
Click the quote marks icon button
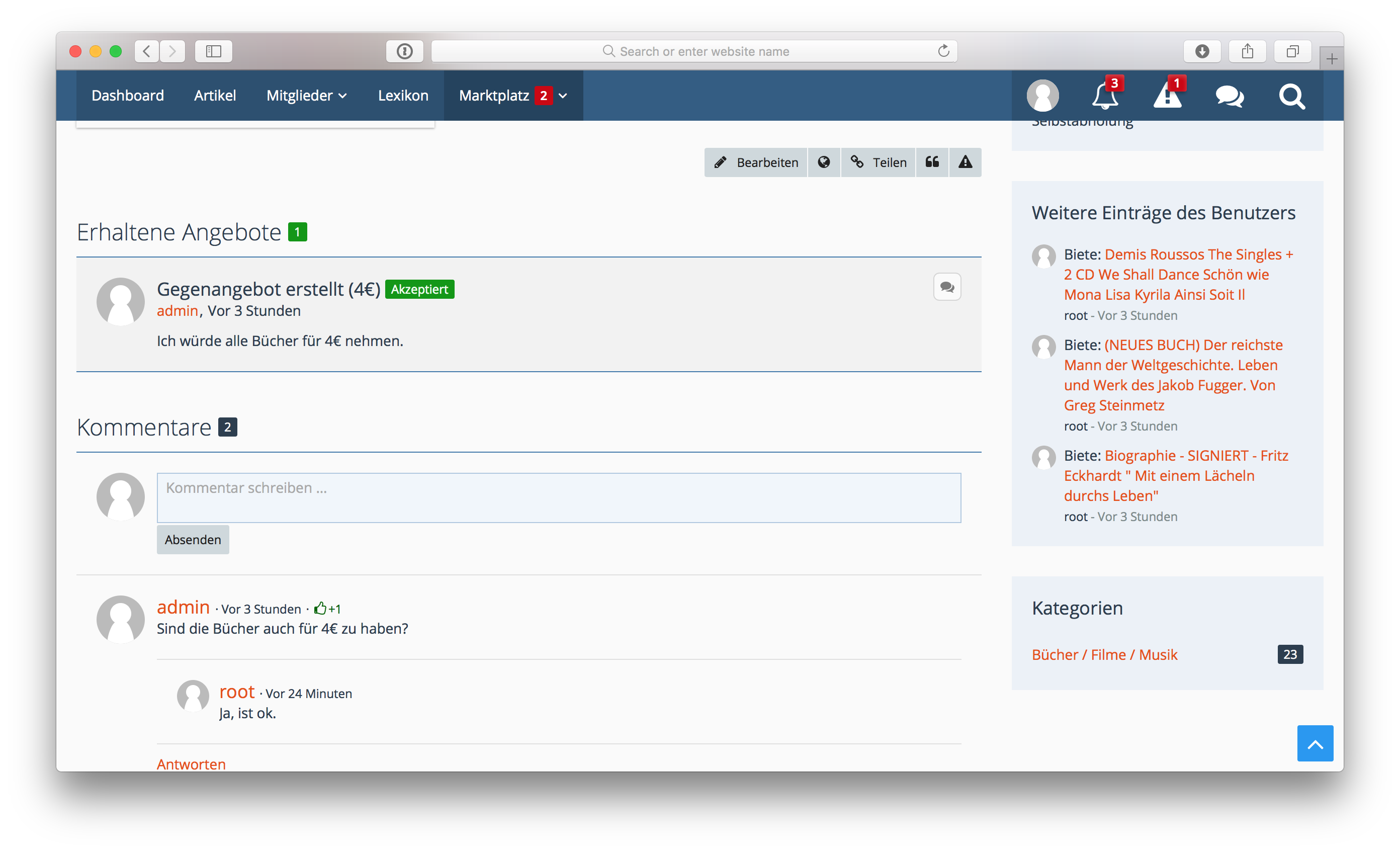tap(932, 162)
